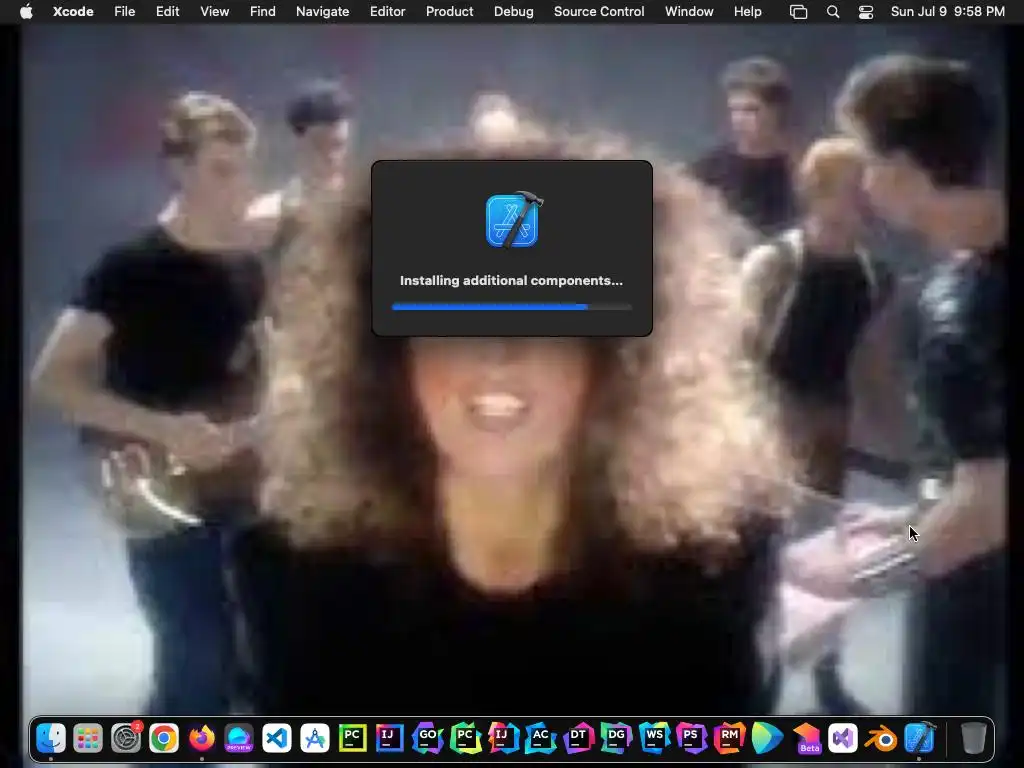The width and height of the screenshot is (1024, 768).
Task: Click the date and time Sun Jul 9
Action: (x=948, y=12)
